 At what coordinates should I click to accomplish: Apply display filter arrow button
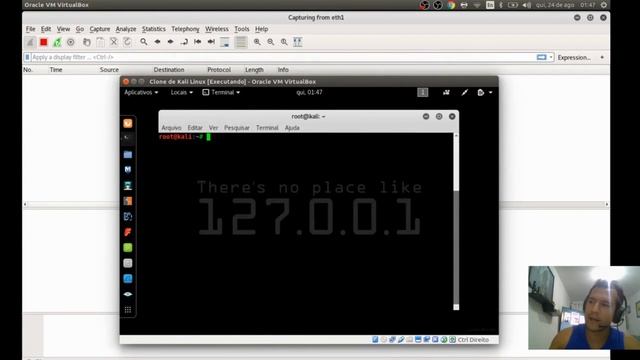[x=541, y=57]
